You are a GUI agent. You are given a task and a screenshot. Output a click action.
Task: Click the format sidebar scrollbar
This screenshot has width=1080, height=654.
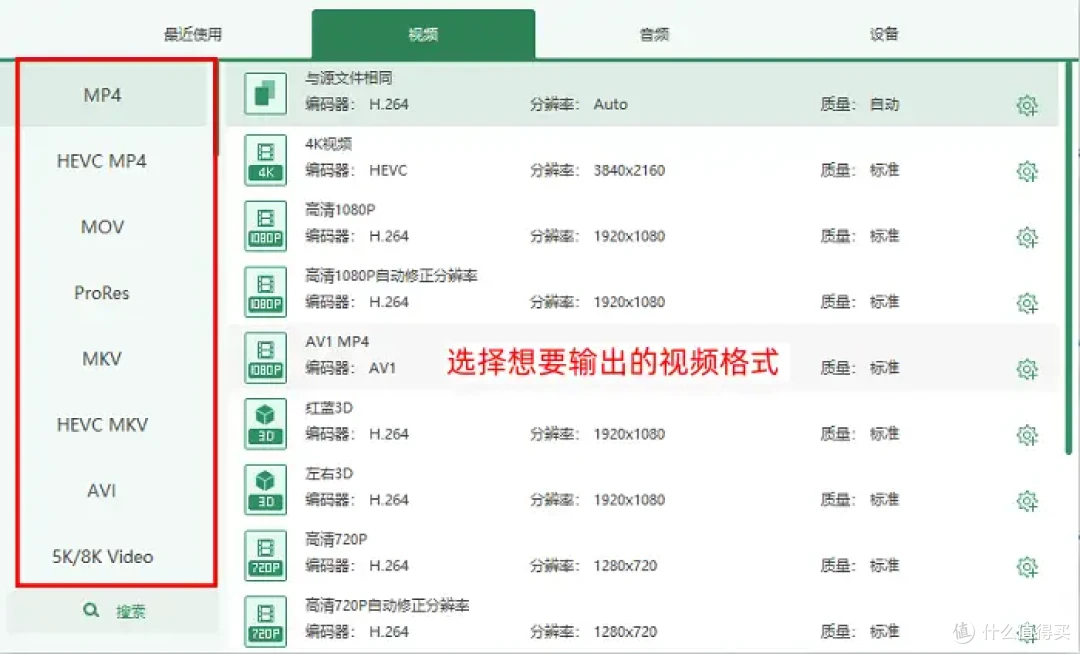tap(216, 108)
